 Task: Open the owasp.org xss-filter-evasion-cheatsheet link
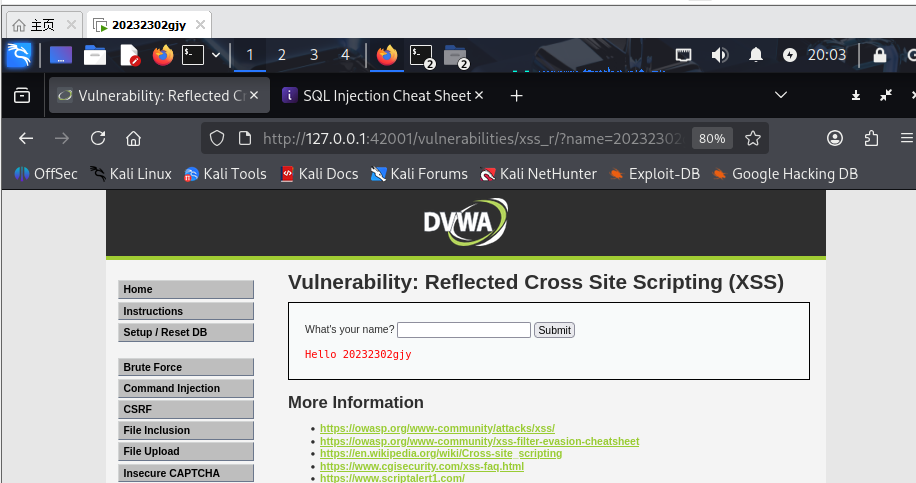tap(480, 441)
